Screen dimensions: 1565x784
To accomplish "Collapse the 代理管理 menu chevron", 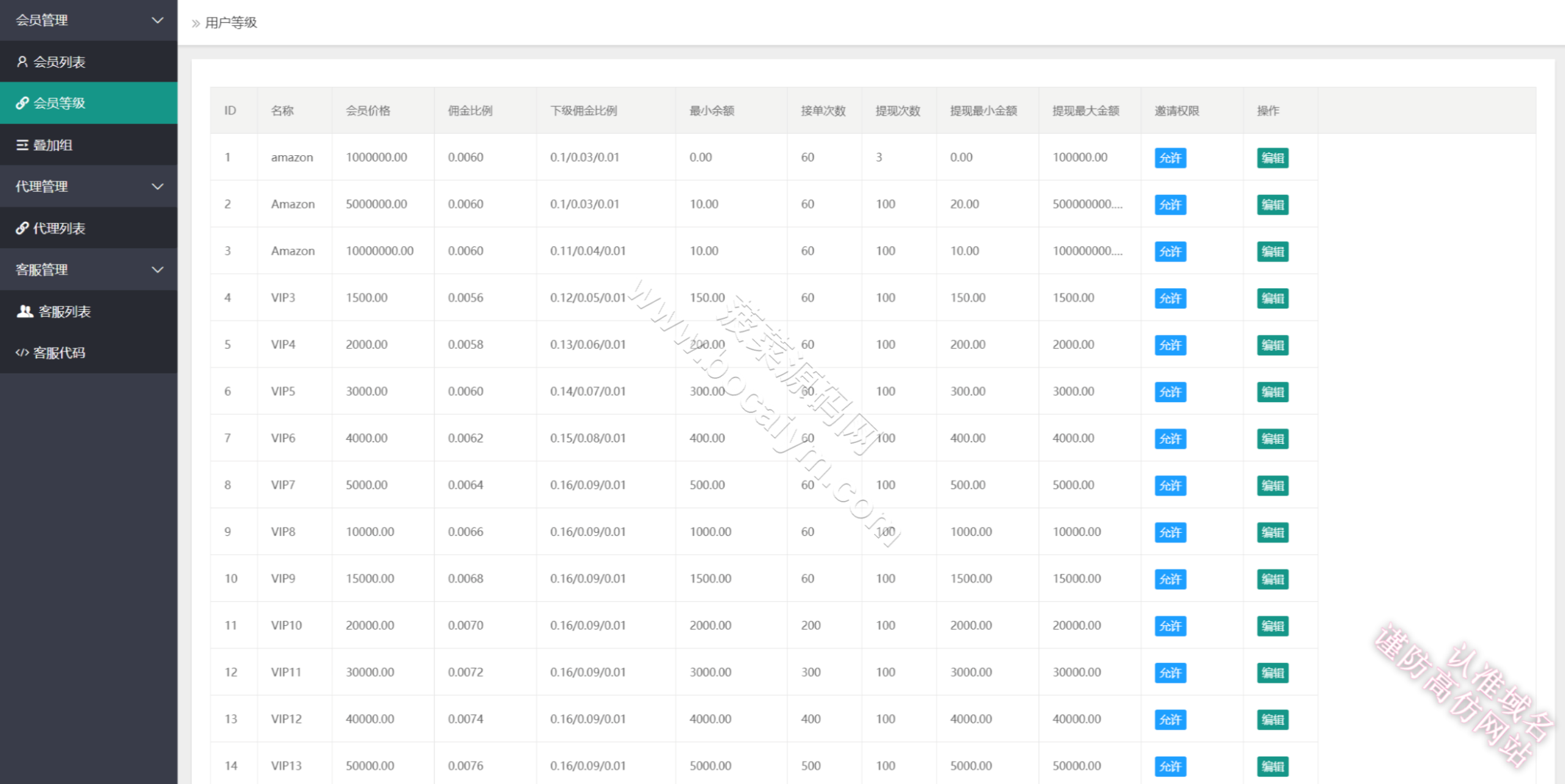I will pyautogui.click(x=158, y=186).
